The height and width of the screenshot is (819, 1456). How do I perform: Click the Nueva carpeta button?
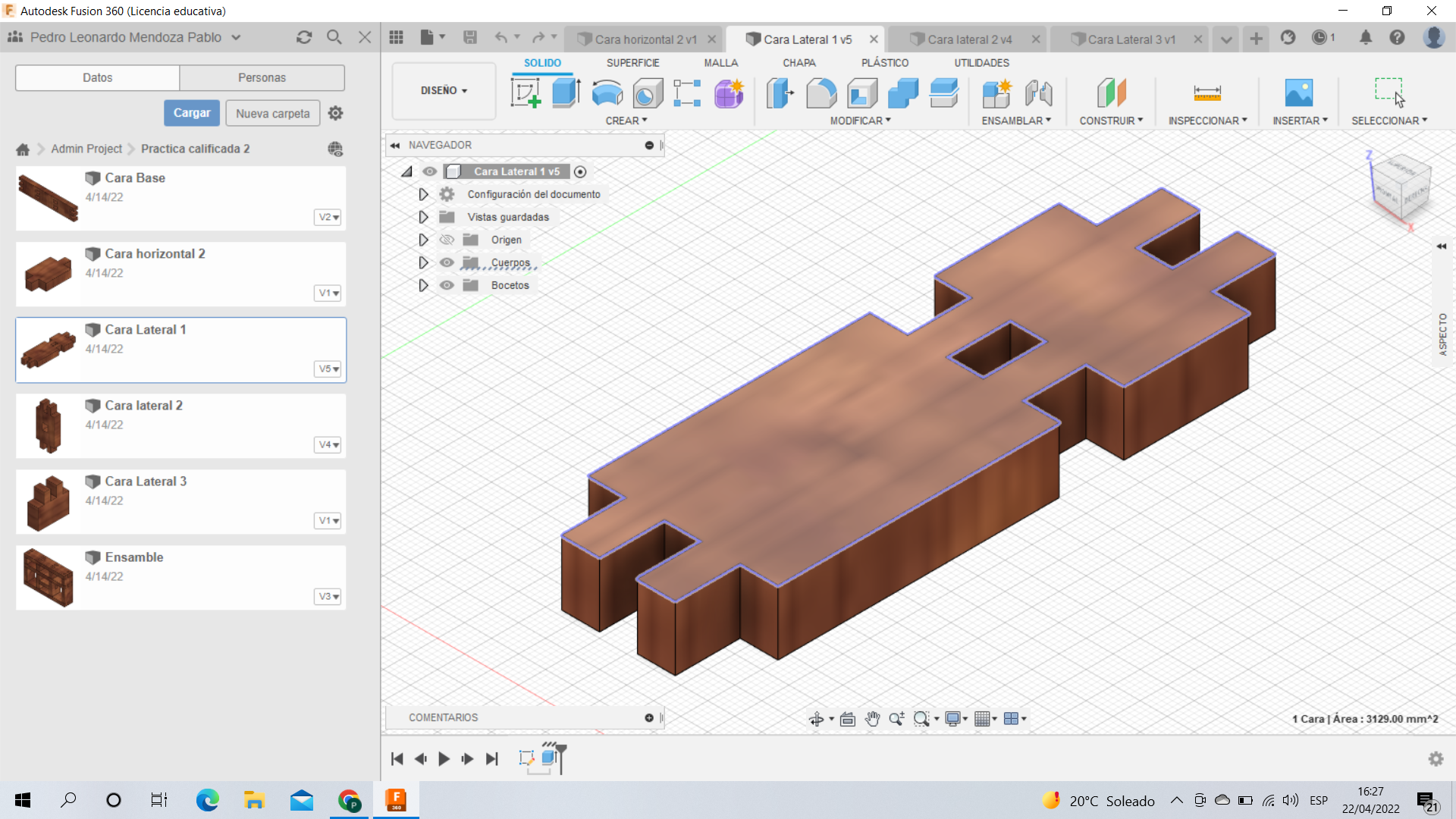click(272, 113)
